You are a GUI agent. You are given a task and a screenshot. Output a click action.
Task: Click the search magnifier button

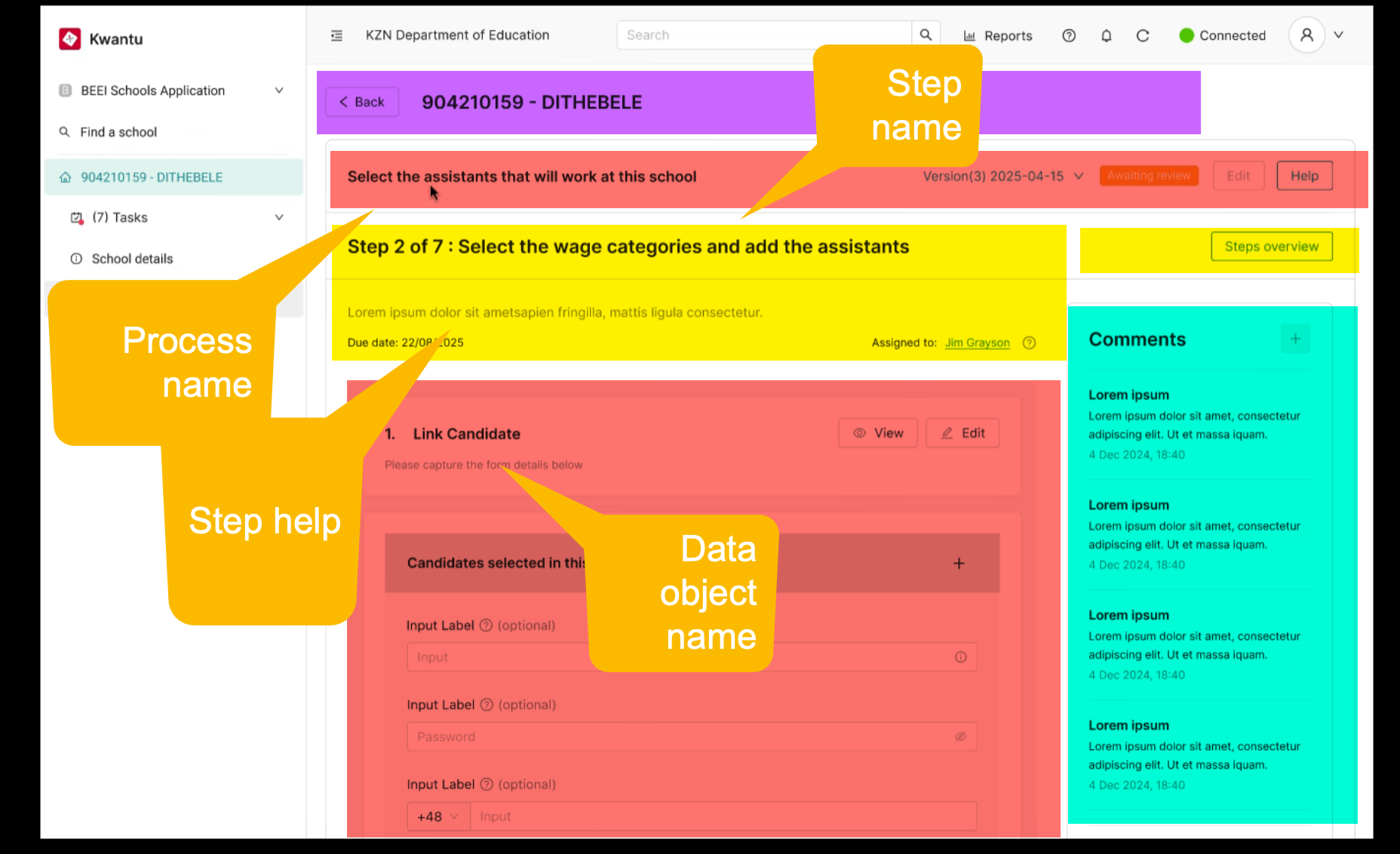(926, 35)
